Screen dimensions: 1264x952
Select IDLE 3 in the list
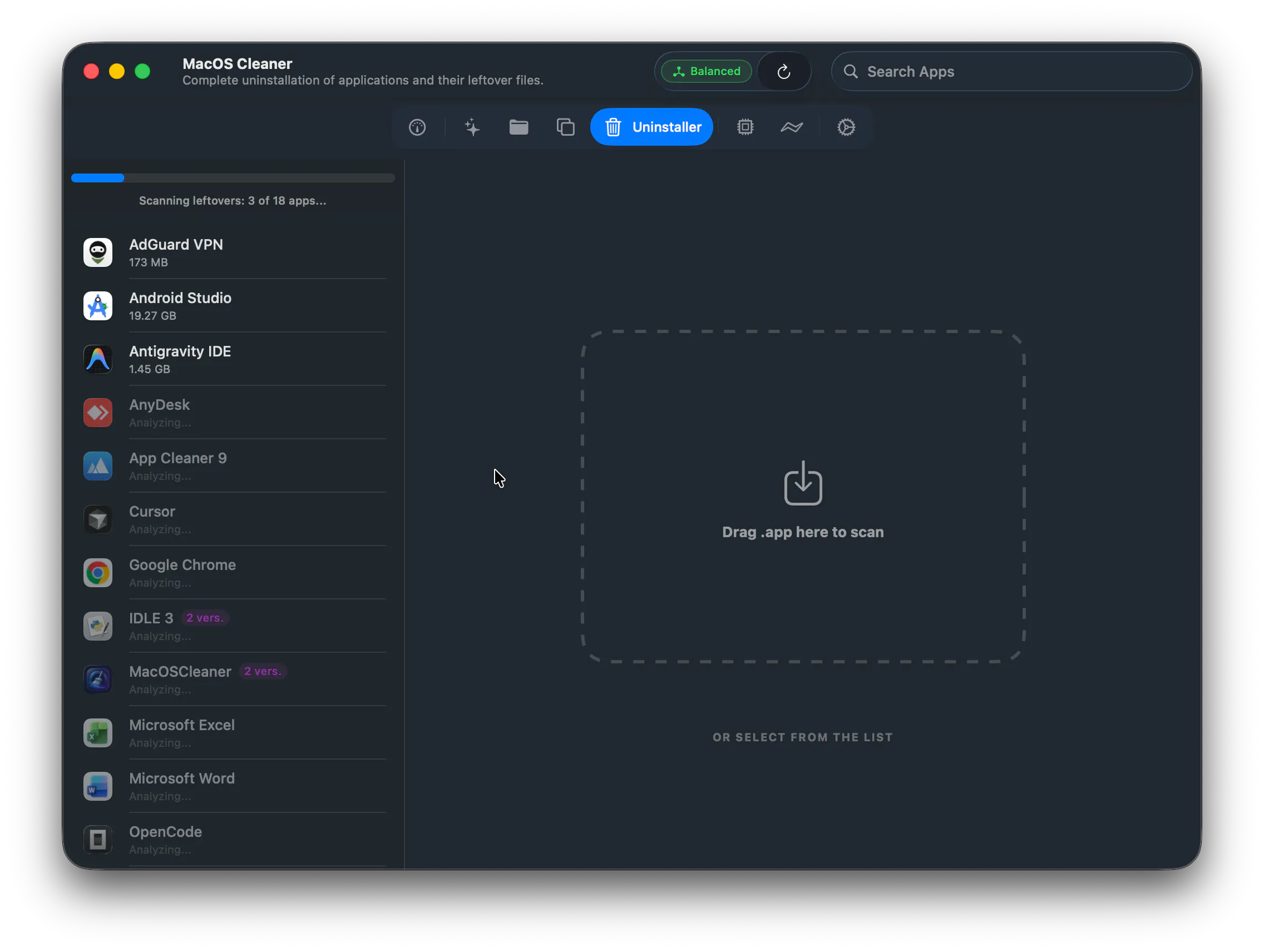[x=233, y=627]
